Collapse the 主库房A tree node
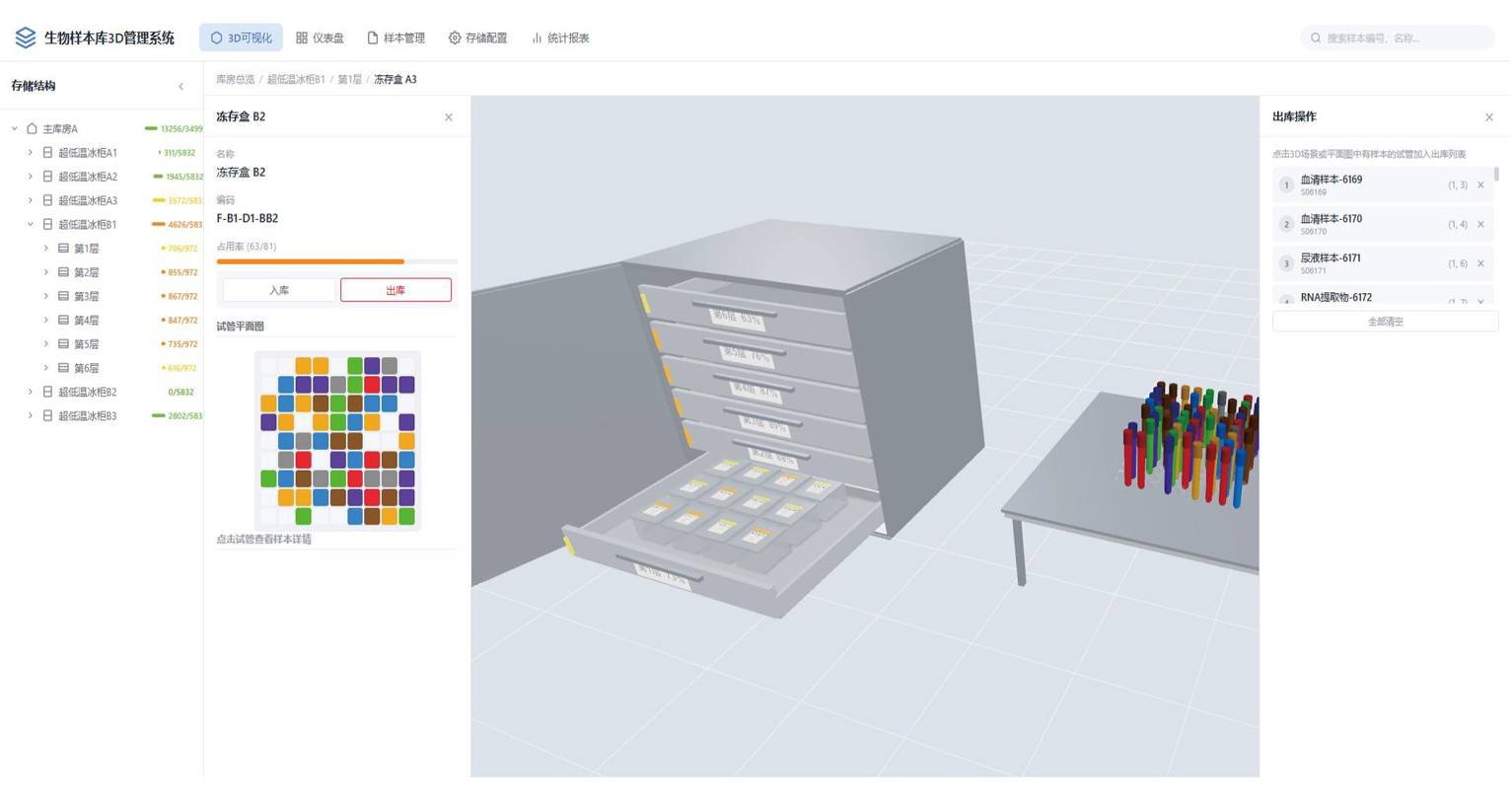The width and height of the screenshot is (1512, 806). [x=15, y=128]
